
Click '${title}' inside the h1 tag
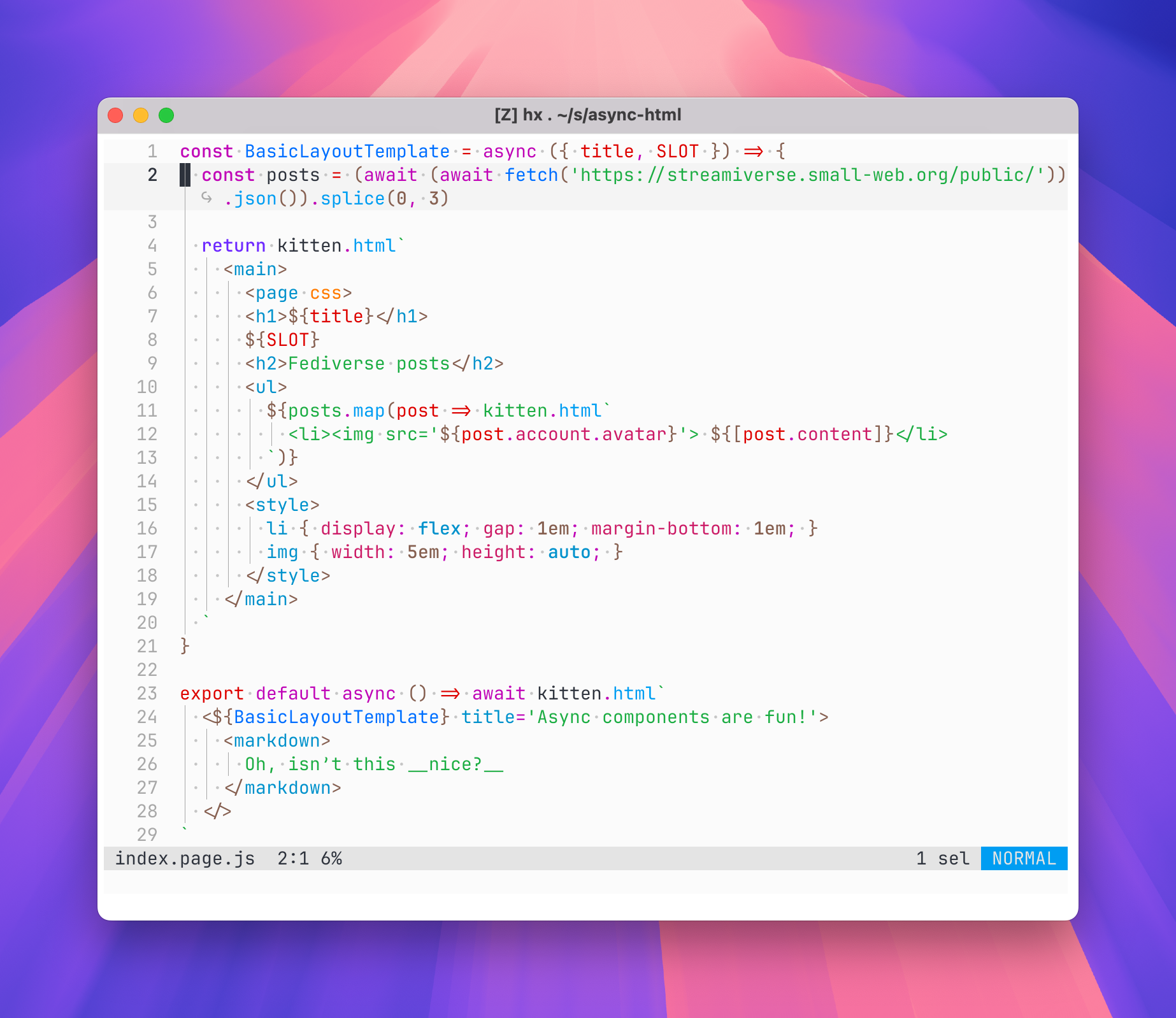[x=331, y=317]
